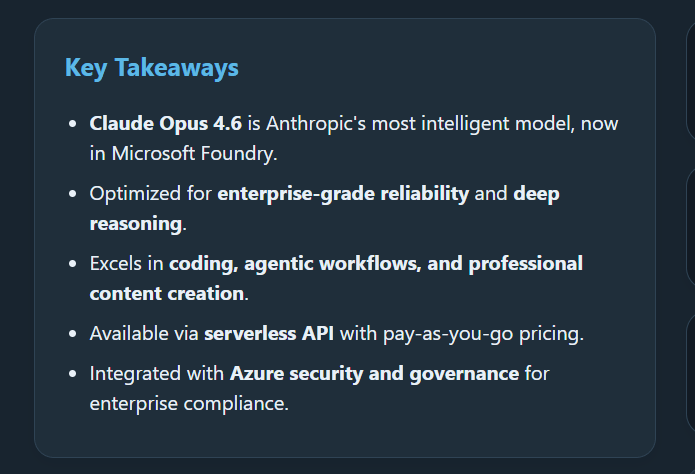Click the enterprise compliance text
The image size is (695, 474).
188,404
